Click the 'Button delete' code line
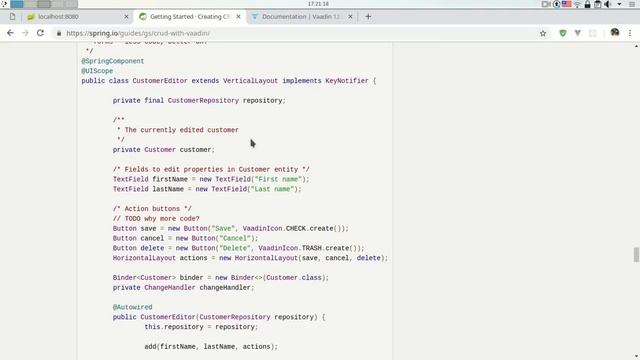The image size is (640, 360). [238, 248]
